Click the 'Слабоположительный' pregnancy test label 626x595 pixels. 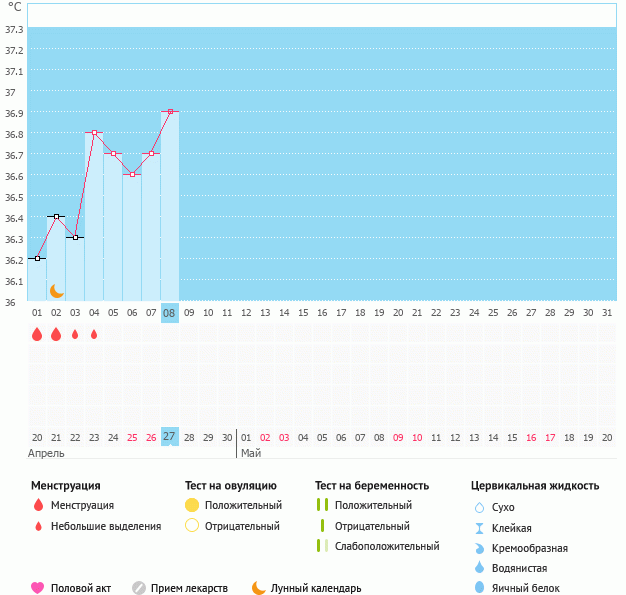[x=387, y=546]
